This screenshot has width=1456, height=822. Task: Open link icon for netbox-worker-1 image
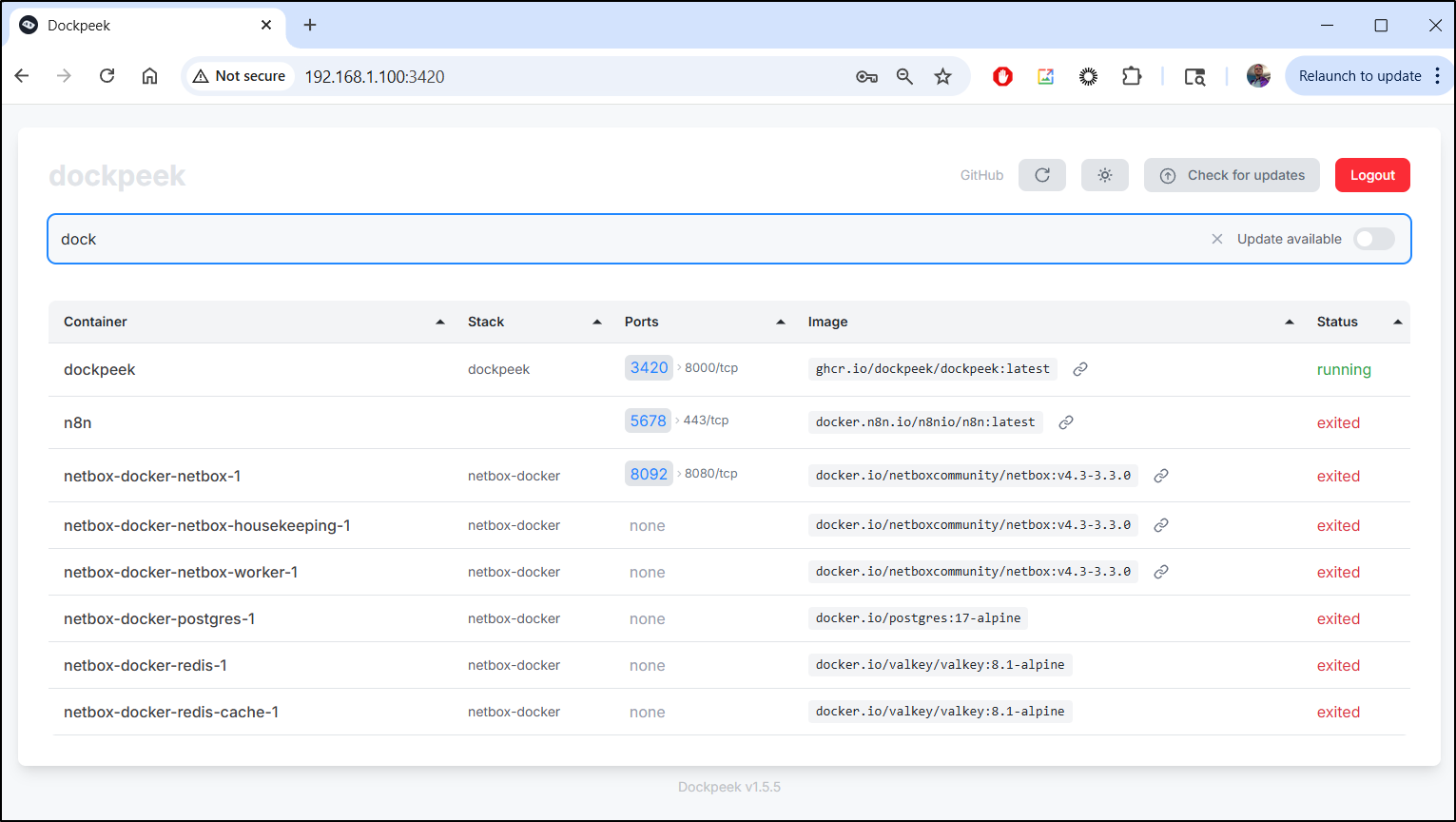coord(1161,572)
